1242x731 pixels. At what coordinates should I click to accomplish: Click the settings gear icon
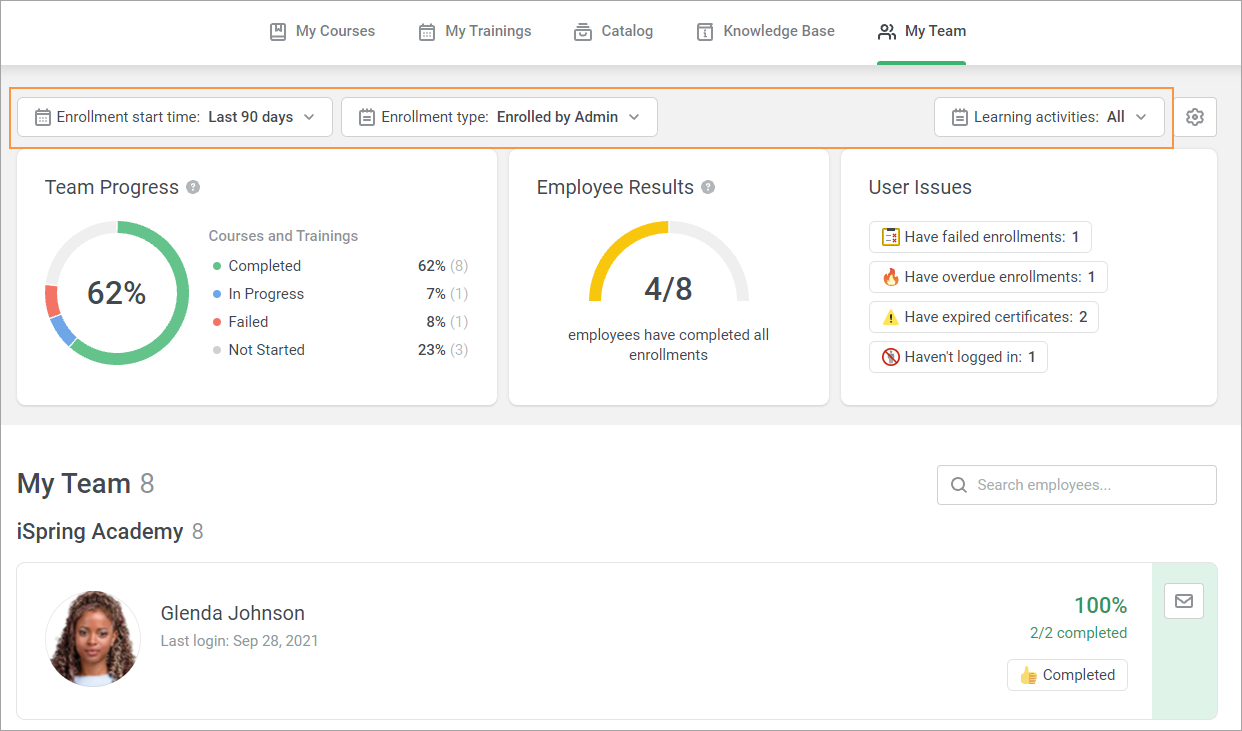1194,117
